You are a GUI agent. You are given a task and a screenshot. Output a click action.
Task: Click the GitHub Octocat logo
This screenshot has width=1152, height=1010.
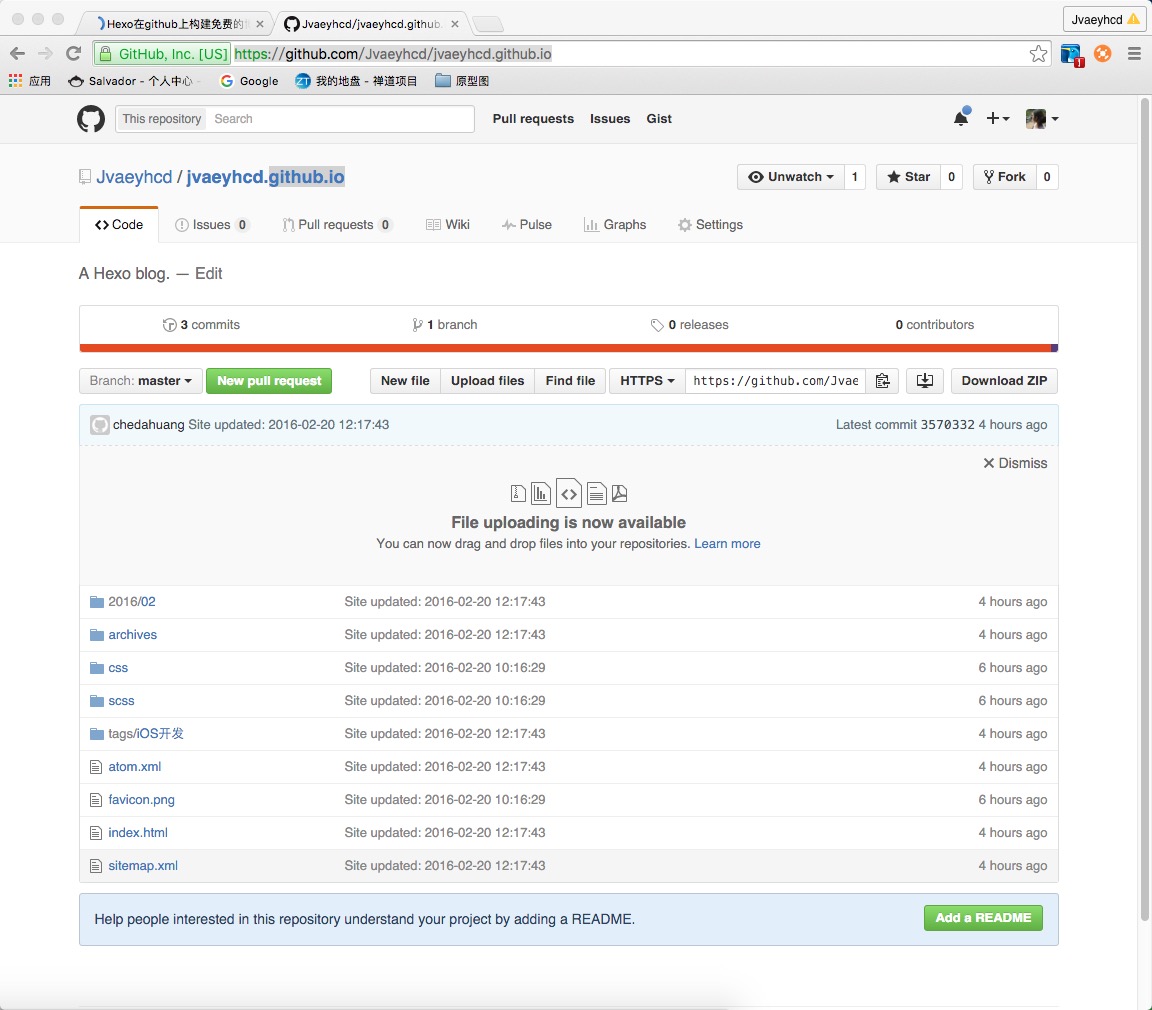tap(91, 119)
